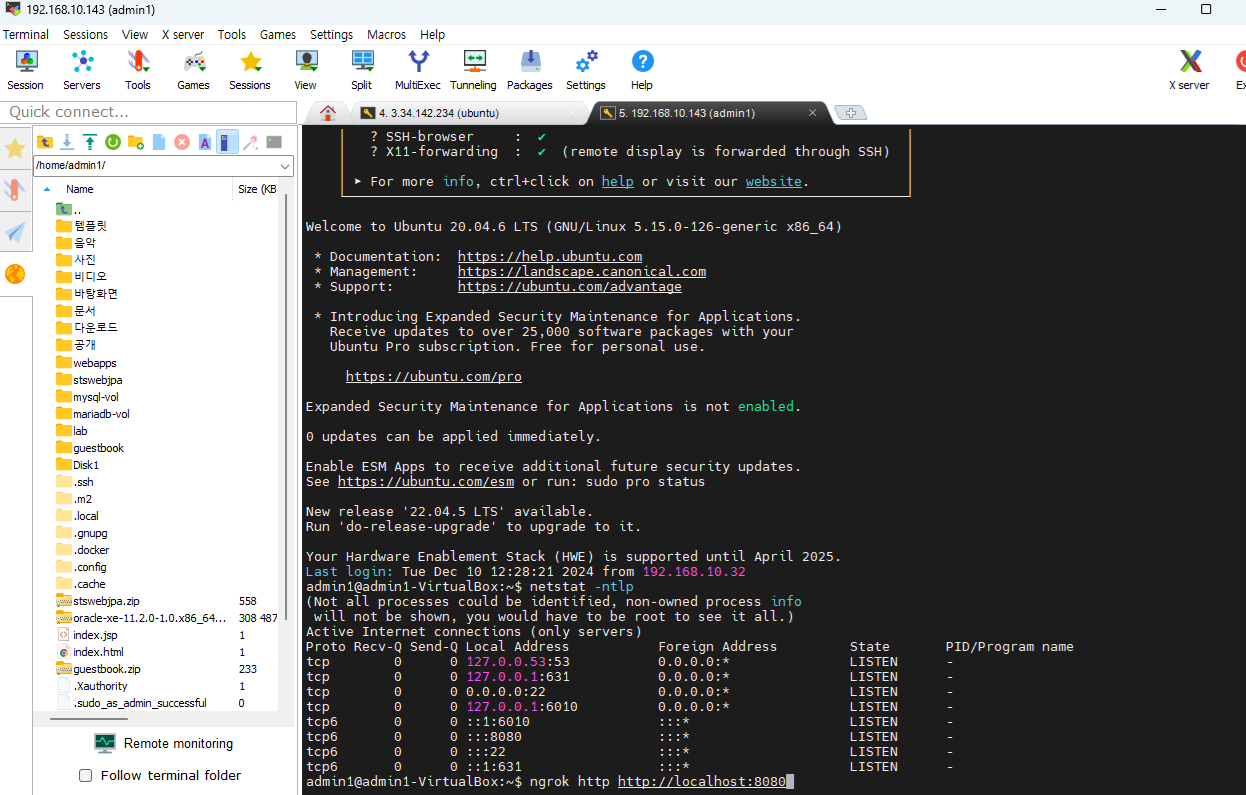
Task: Click the help.ubuntu.com link
Action: 550,257
